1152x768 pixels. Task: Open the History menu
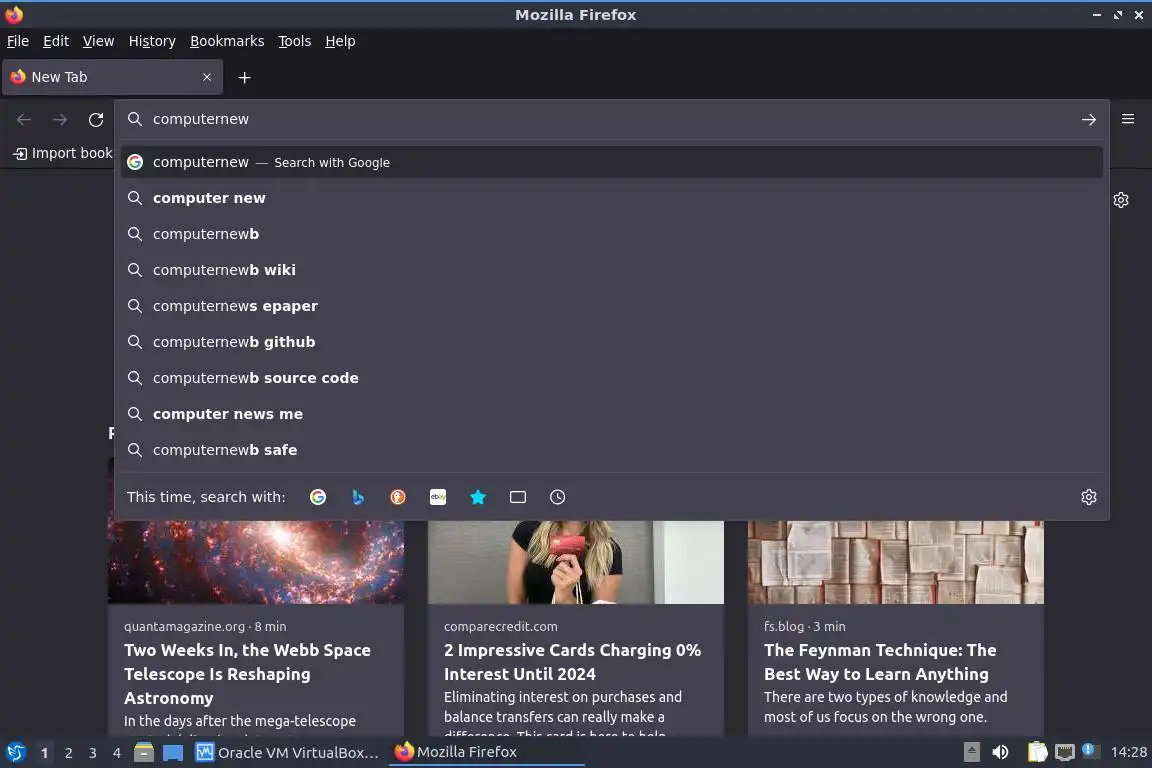coord(152,41)
